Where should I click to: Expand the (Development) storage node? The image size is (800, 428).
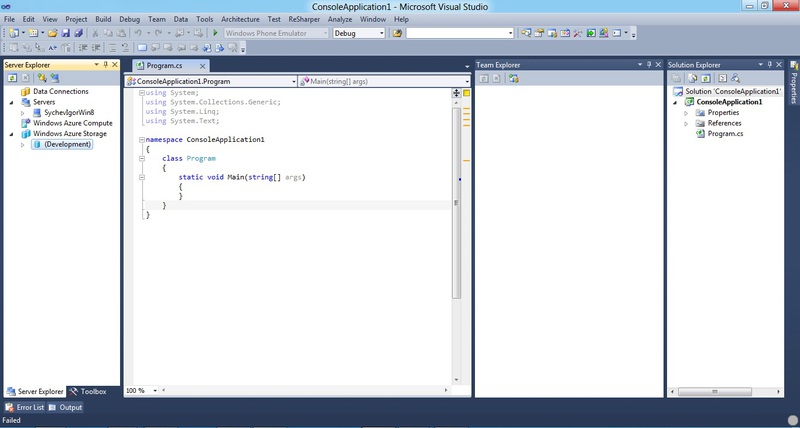click(22, 145)
